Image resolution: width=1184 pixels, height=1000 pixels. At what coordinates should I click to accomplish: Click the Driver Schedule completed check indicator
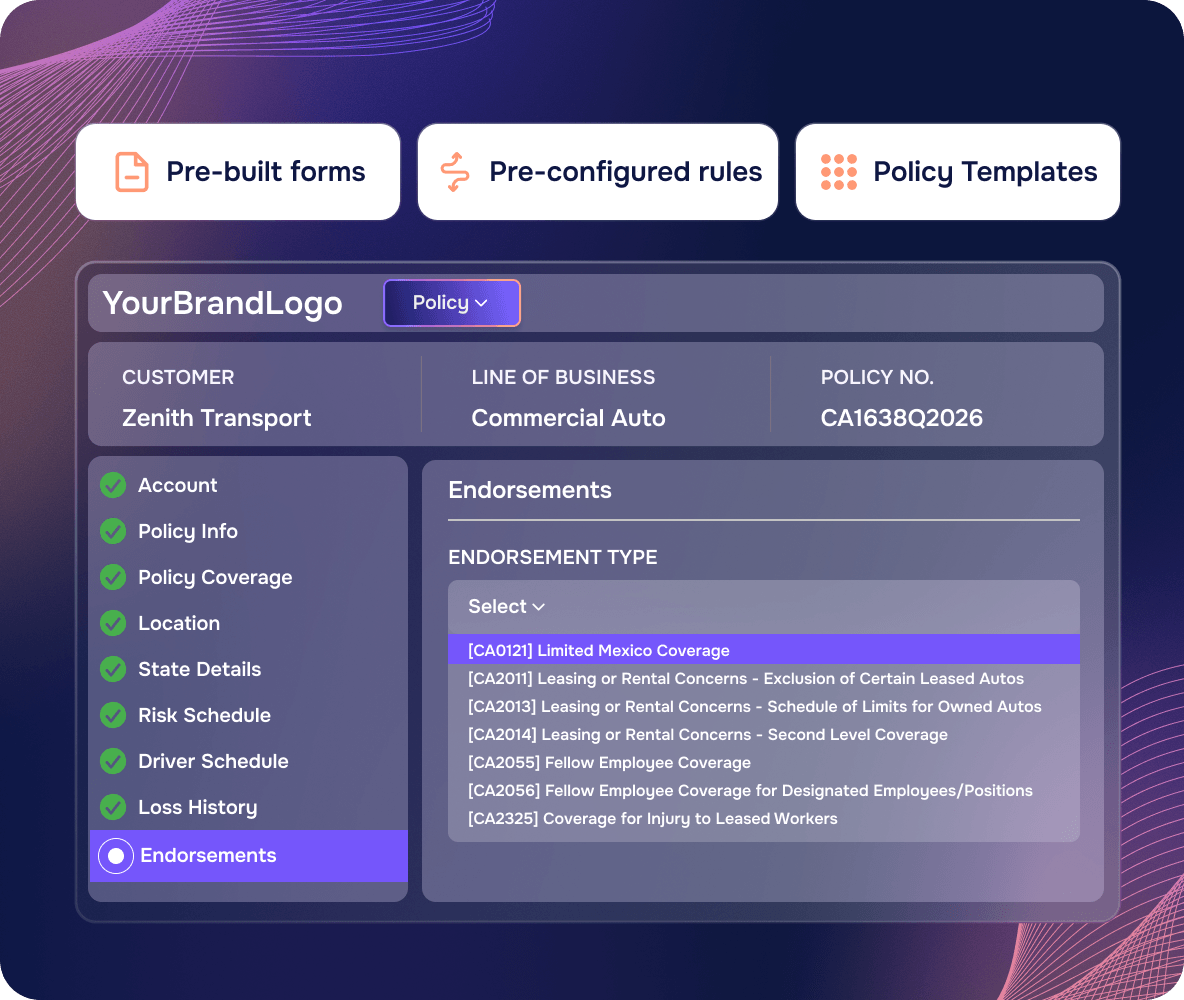coord(113,761)
